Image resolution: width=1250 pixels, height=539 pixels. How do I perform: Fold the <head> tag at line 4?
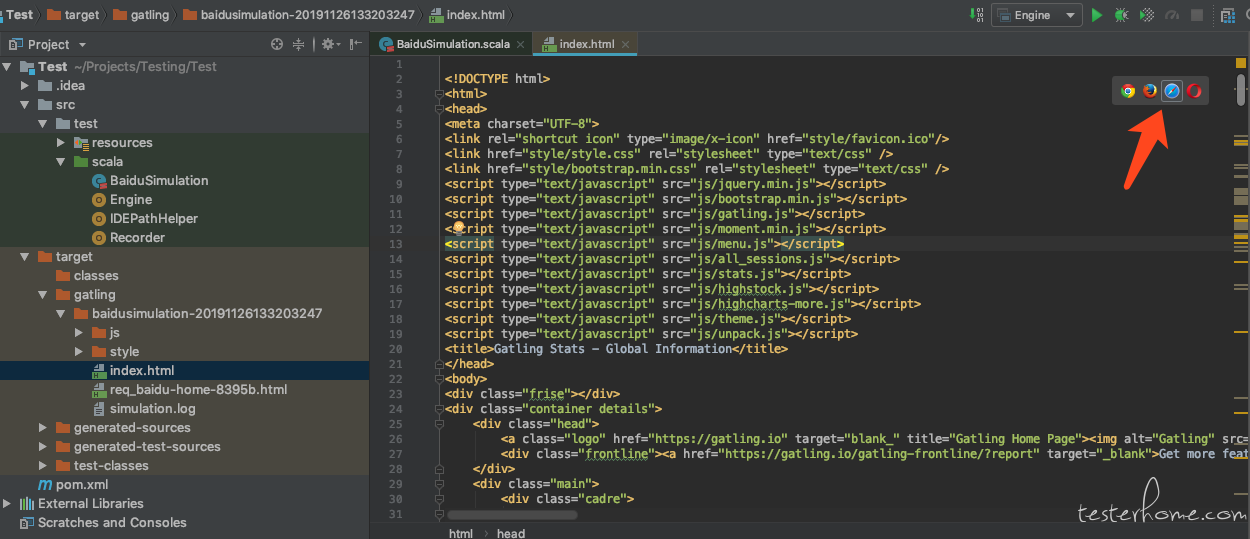point(438,109)
